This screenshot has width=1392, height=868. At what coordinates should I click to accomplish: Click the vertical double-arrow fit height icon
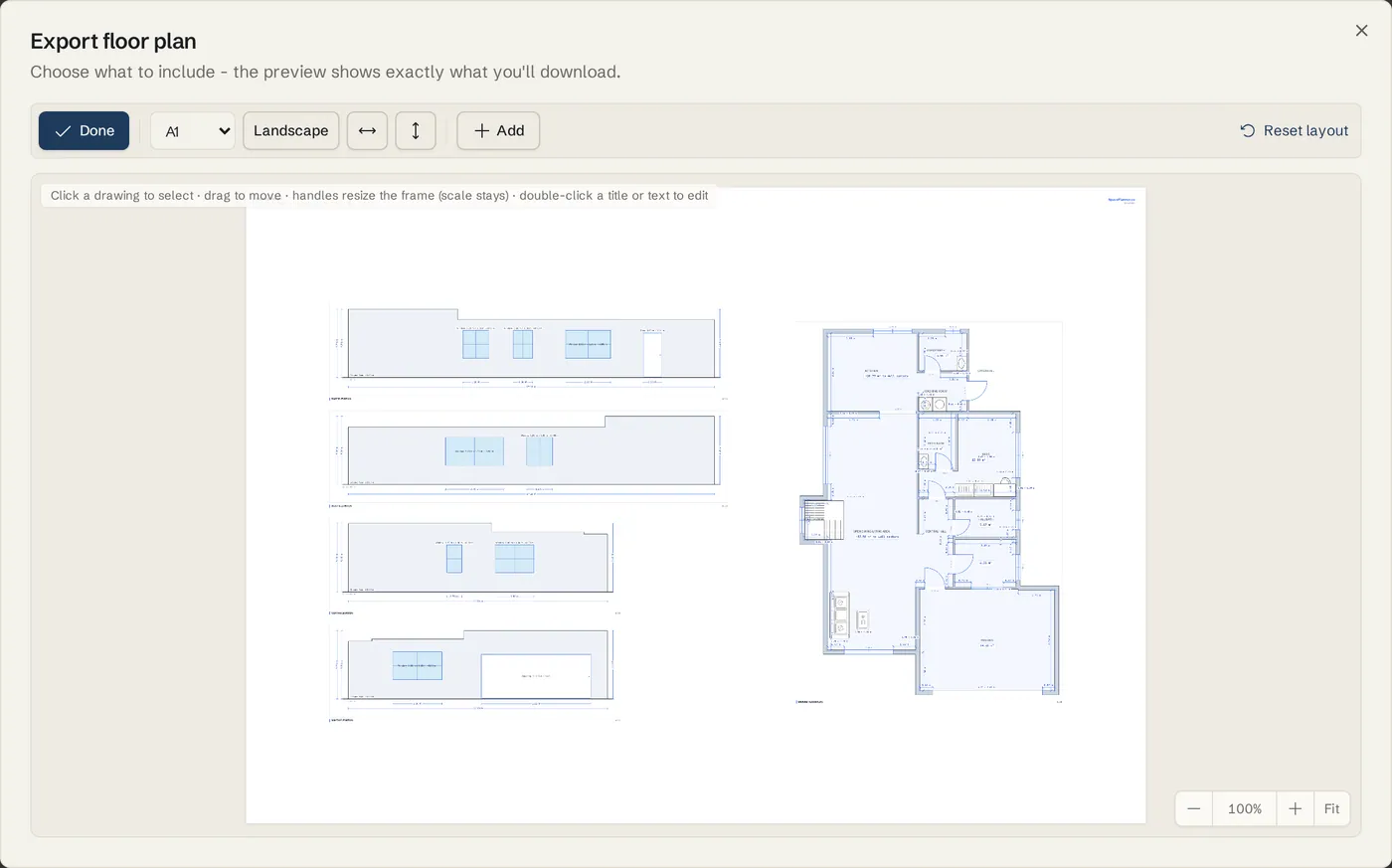(416, 130)
